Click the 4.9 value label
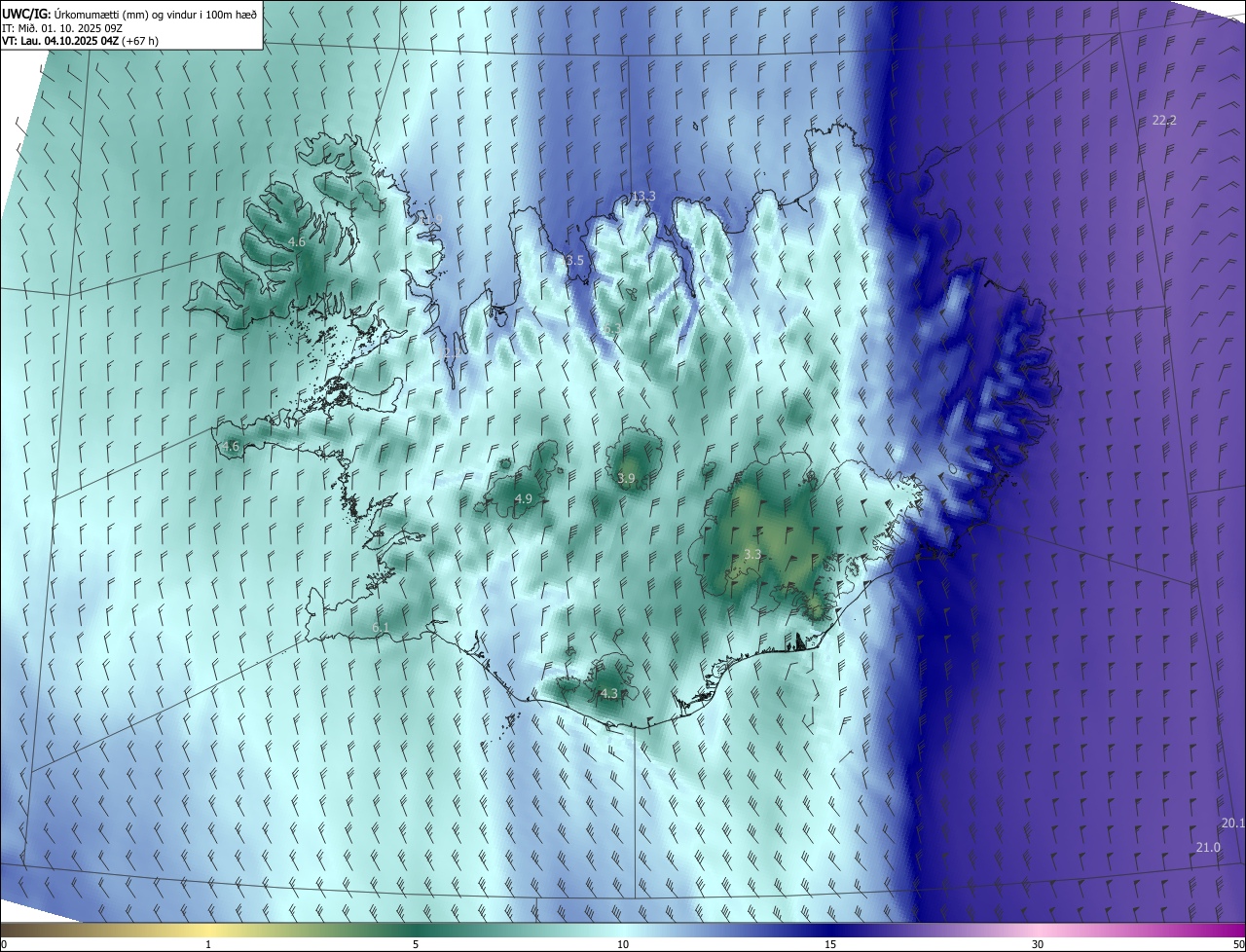Screen dimensions: 1246x952 pyautogui.click(x=523, y=498)
